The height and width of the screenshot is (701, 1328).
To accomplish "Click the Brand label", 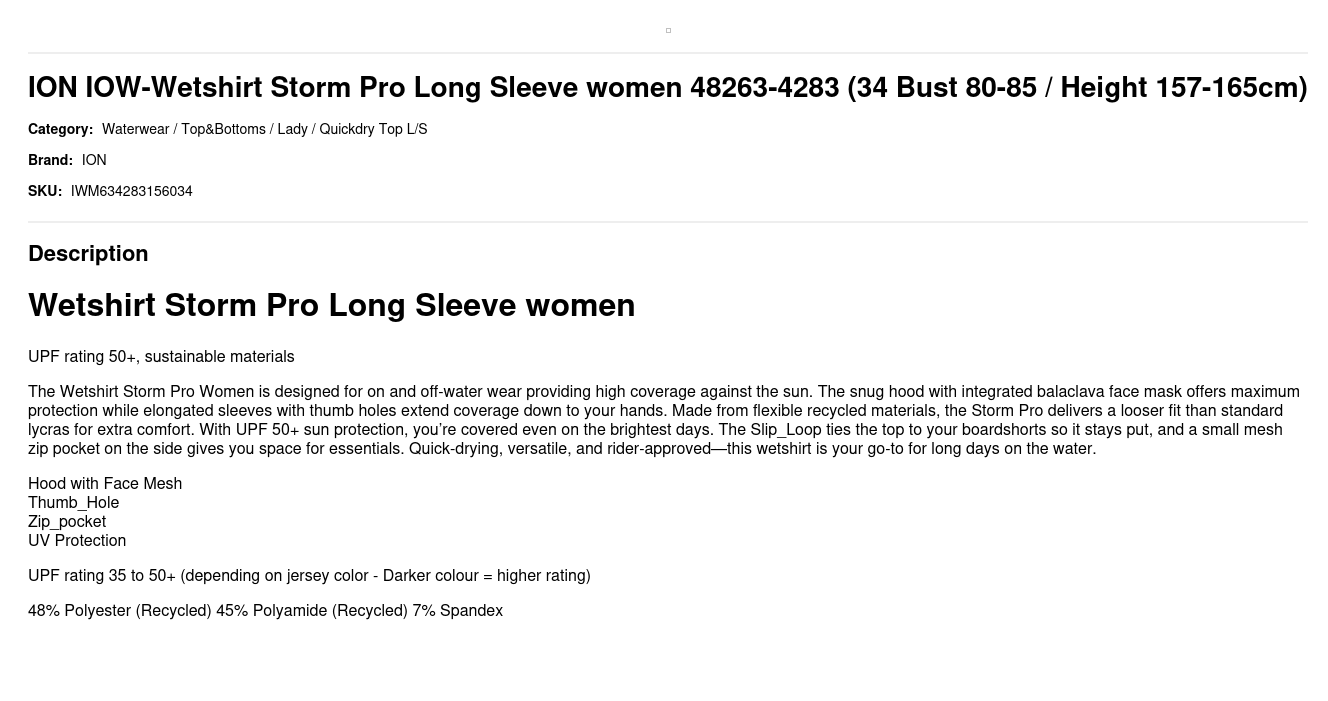I will pos(50,160).
